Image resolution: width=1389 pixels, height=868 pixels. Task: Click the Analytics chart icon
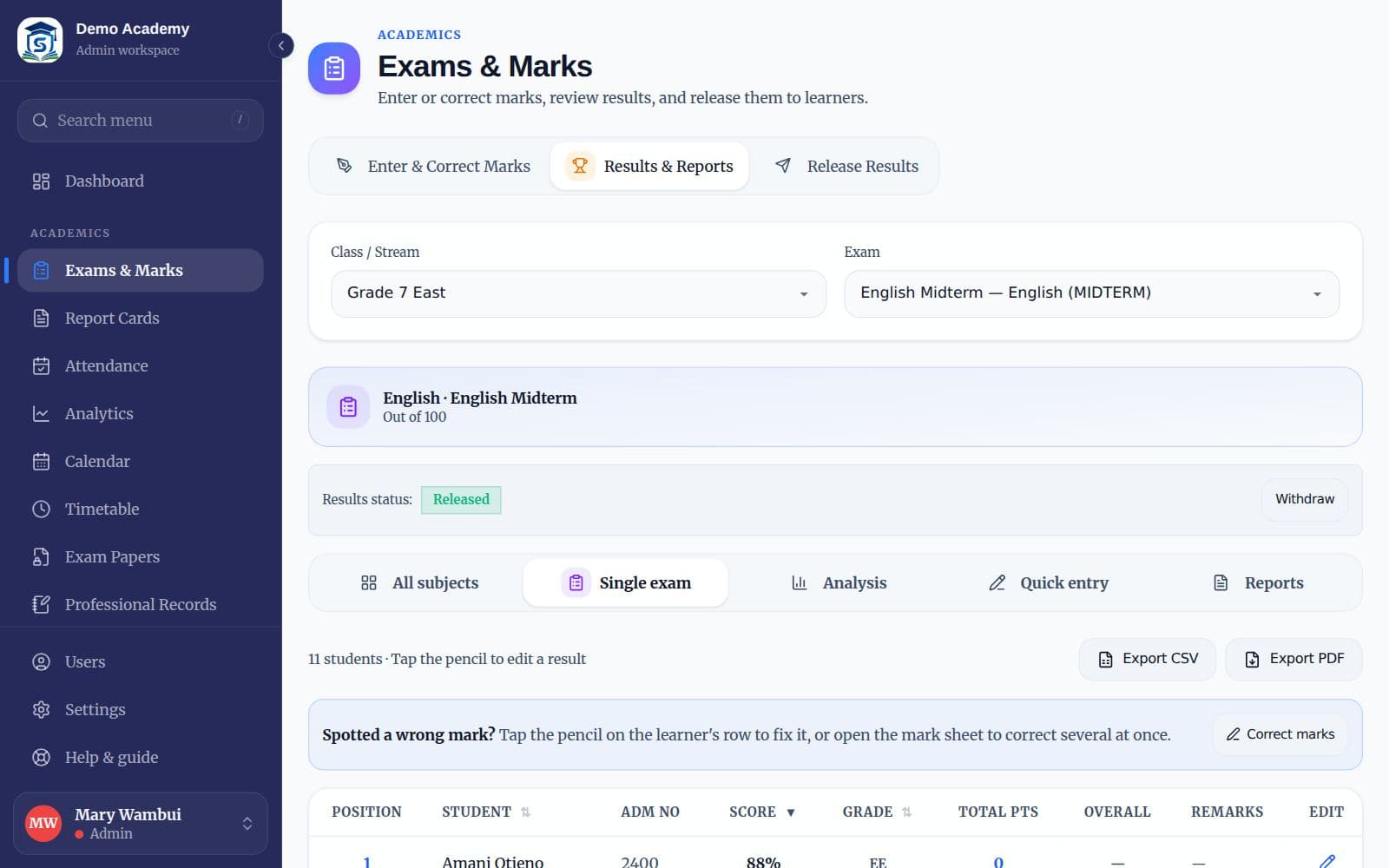click(x=41, y=414)
